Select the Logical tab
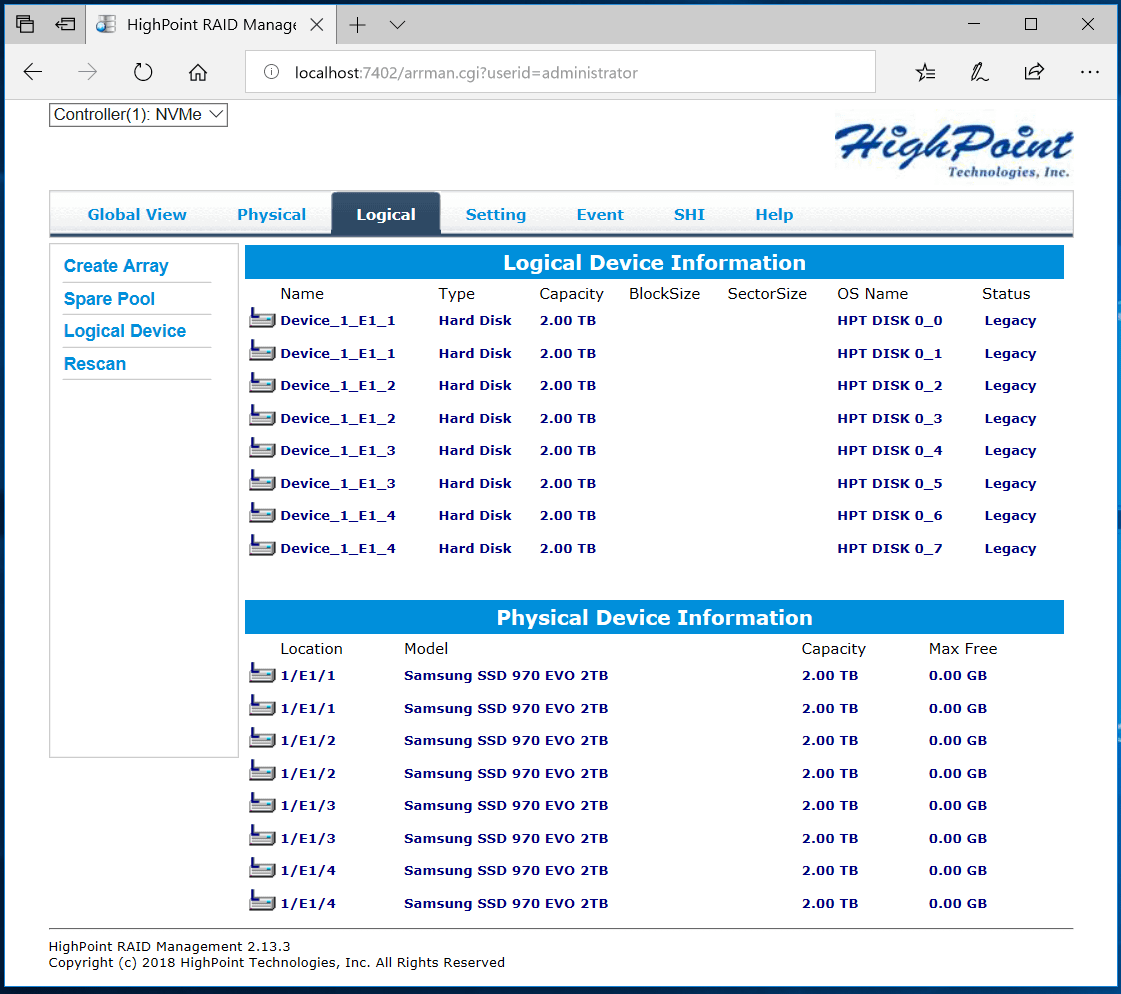The height and width of the screenshot is (994, 1121). (385, 215)
